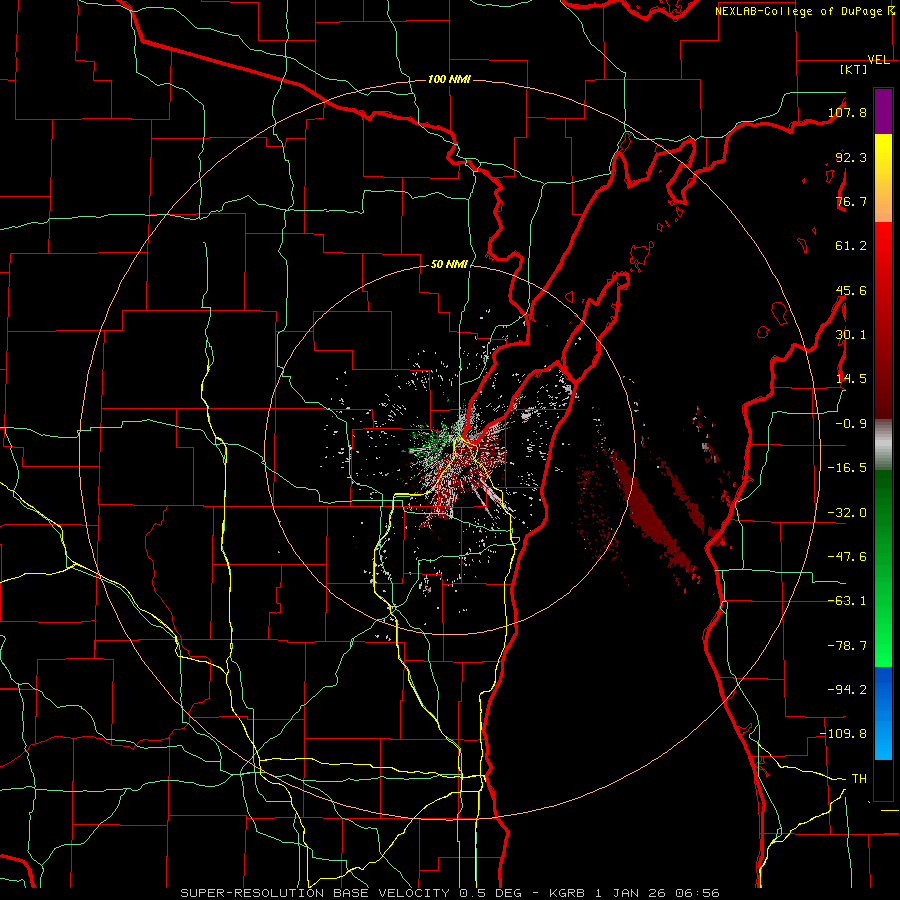Click the -63.1 velocity scale value
900x900 pixels.
[x=847, y=600]
